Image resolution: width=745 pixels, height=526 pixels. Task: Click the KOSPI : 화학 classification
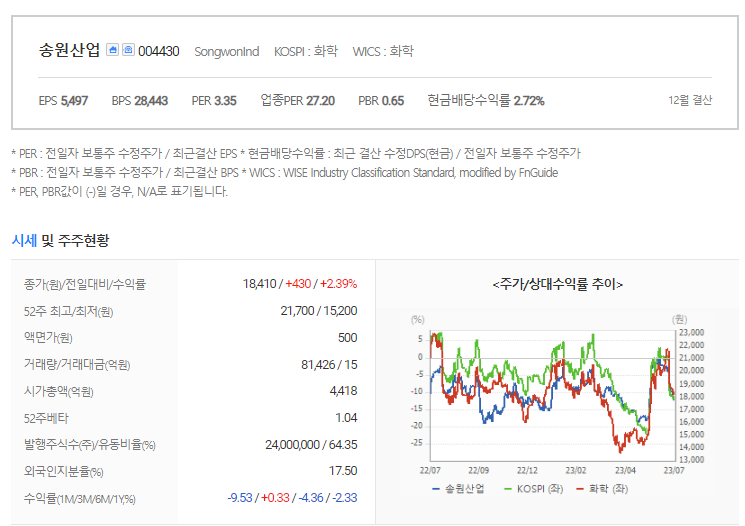306,51
